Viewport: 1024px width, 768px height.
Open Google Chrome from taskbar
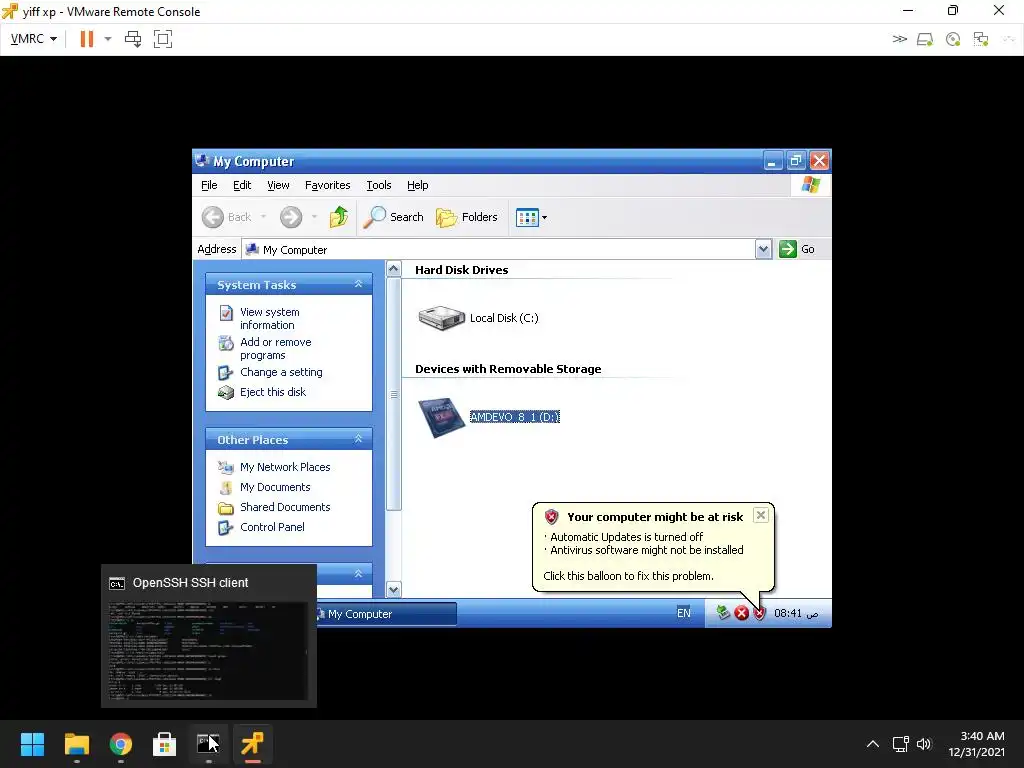point(121,744)
